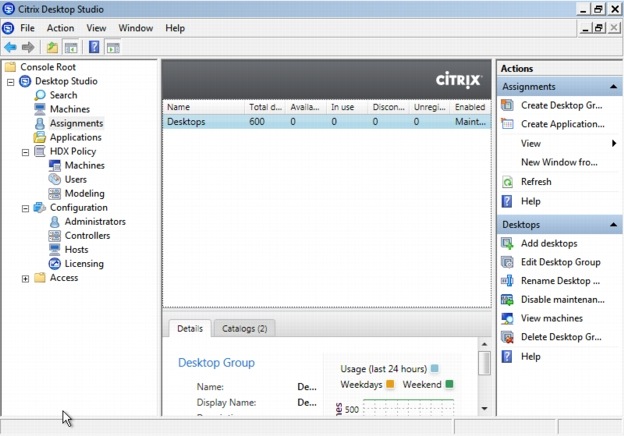Viewport: 624px width, 436px height.
Task: Switch to the Details tab
Action: click(190, 329)
